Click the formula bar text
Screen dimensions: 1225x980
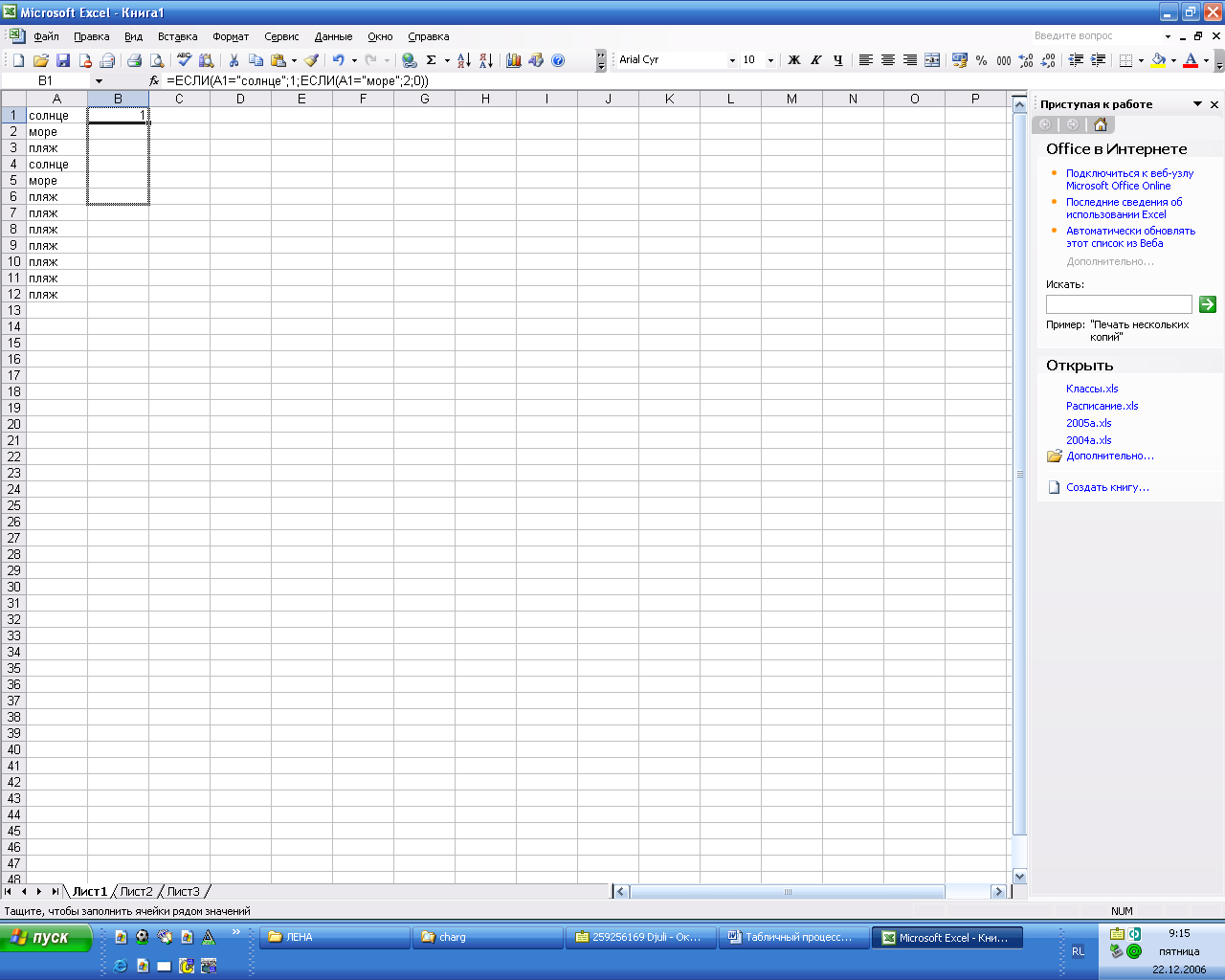(x=298, y=81)
